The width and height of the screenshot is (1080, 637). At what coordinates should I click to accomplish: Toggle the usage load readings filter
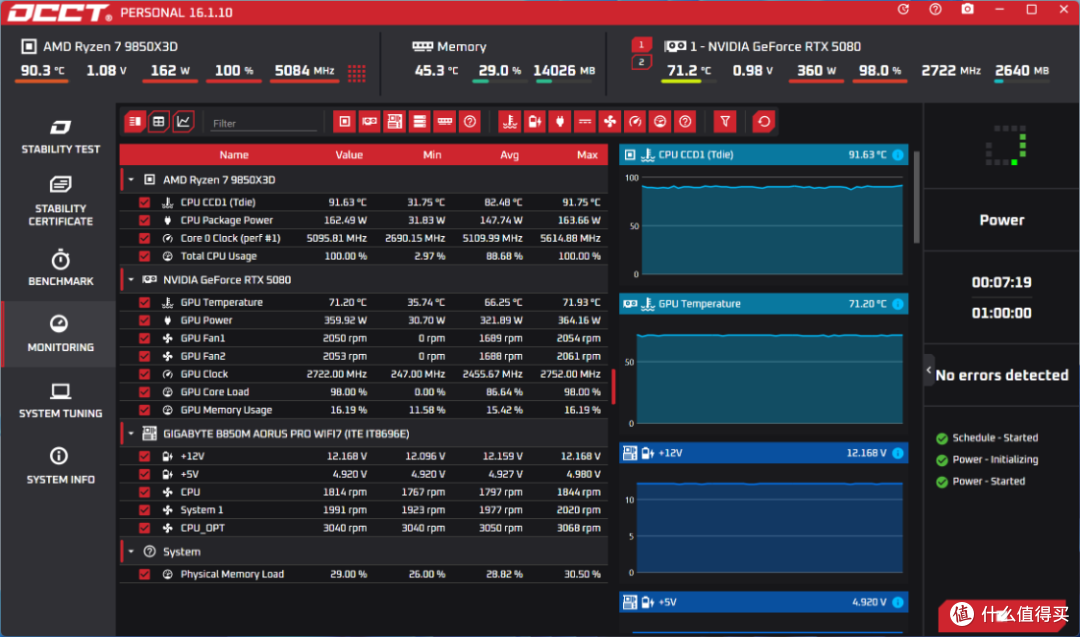[660, 122]
